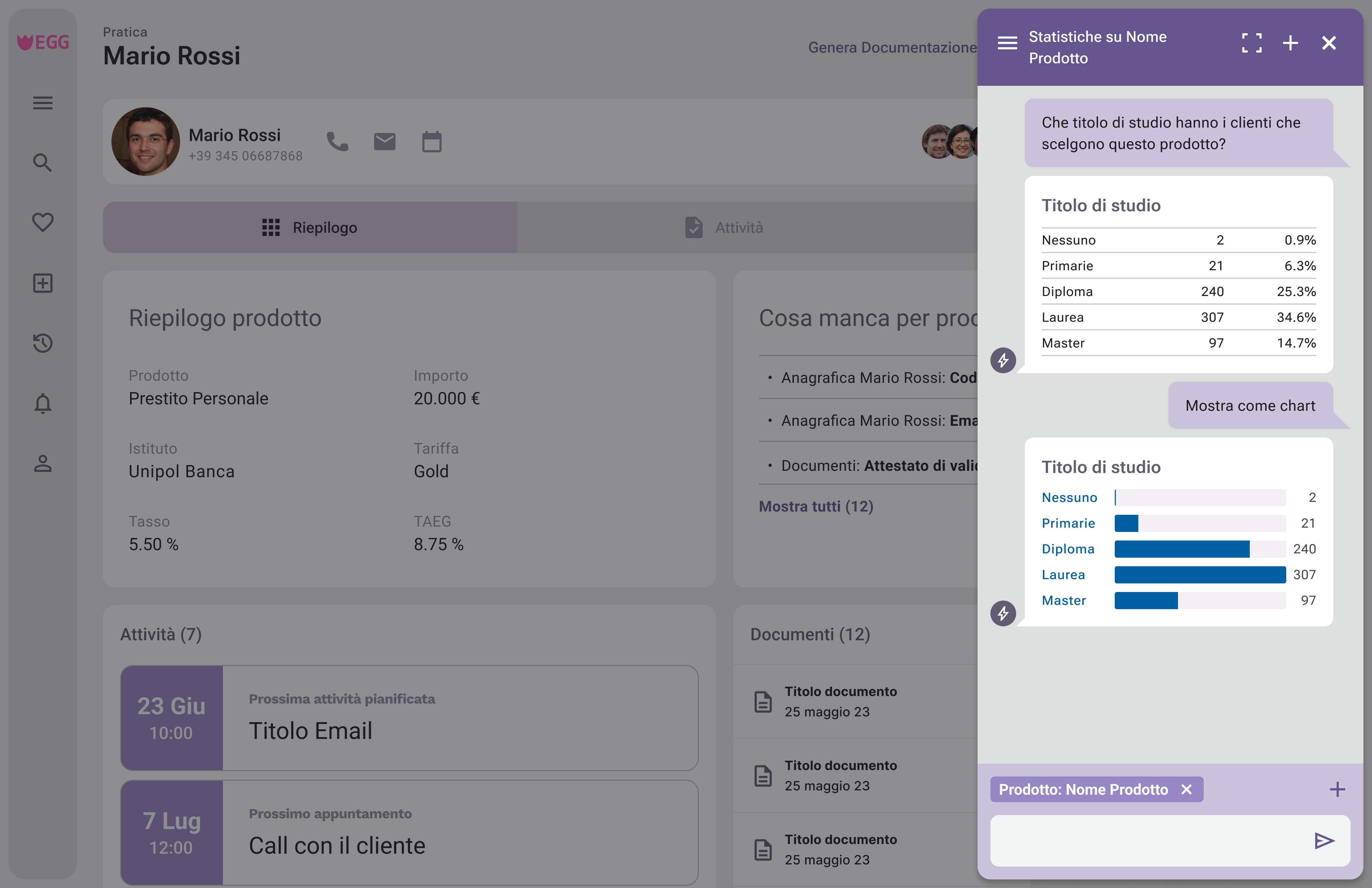Open the search icon in sidebar

pos(43,163)
